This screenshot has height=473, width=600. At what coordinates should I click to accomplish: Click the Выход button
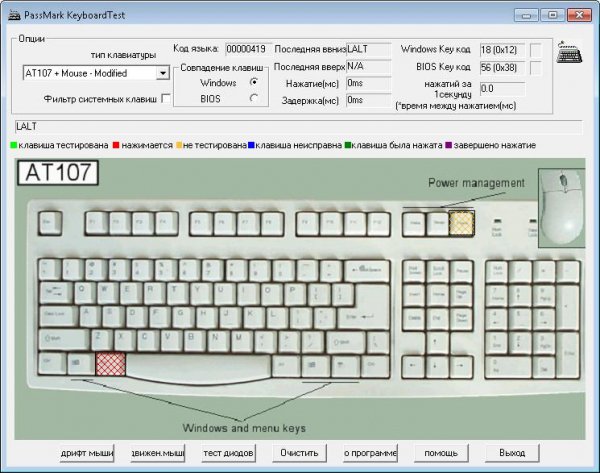pos(512,453)
